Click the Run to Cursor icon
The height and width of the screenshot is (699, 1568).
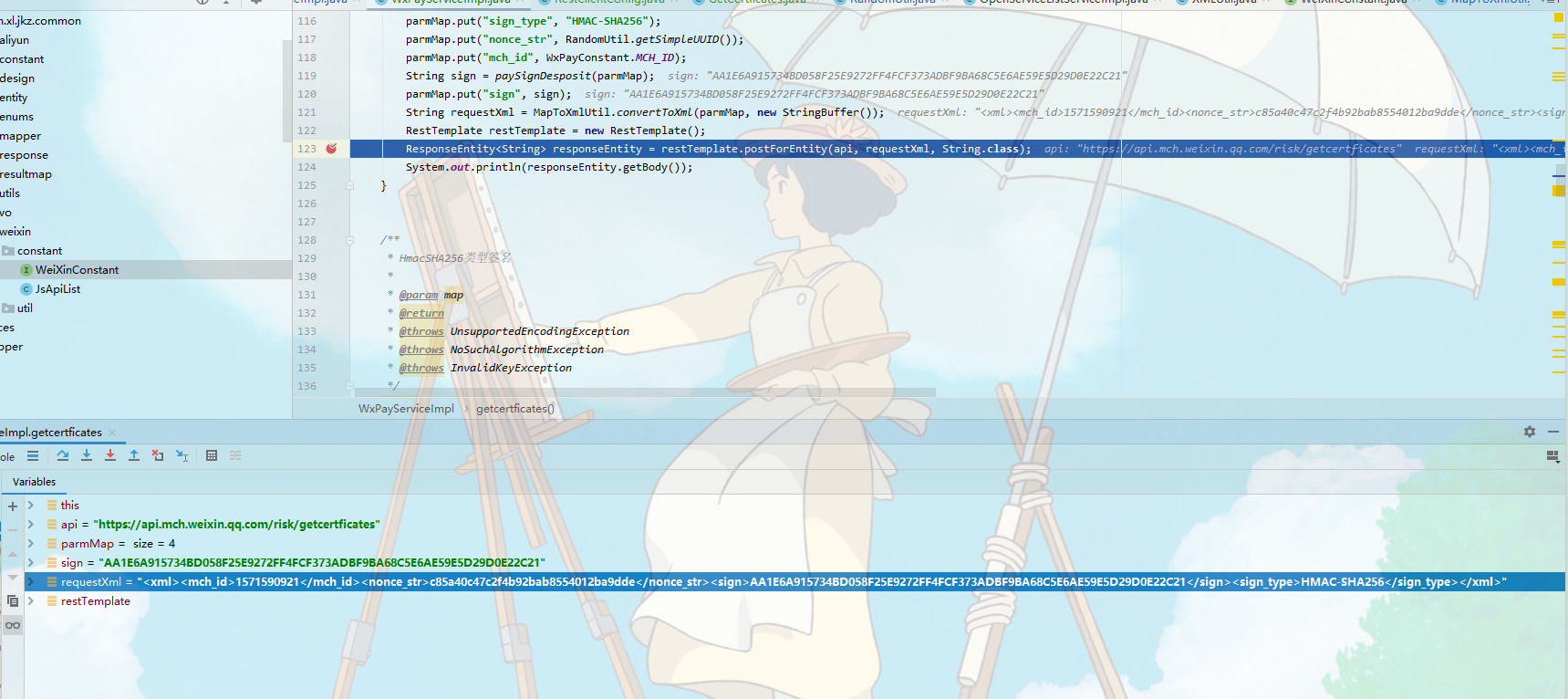tap(182, 455)
